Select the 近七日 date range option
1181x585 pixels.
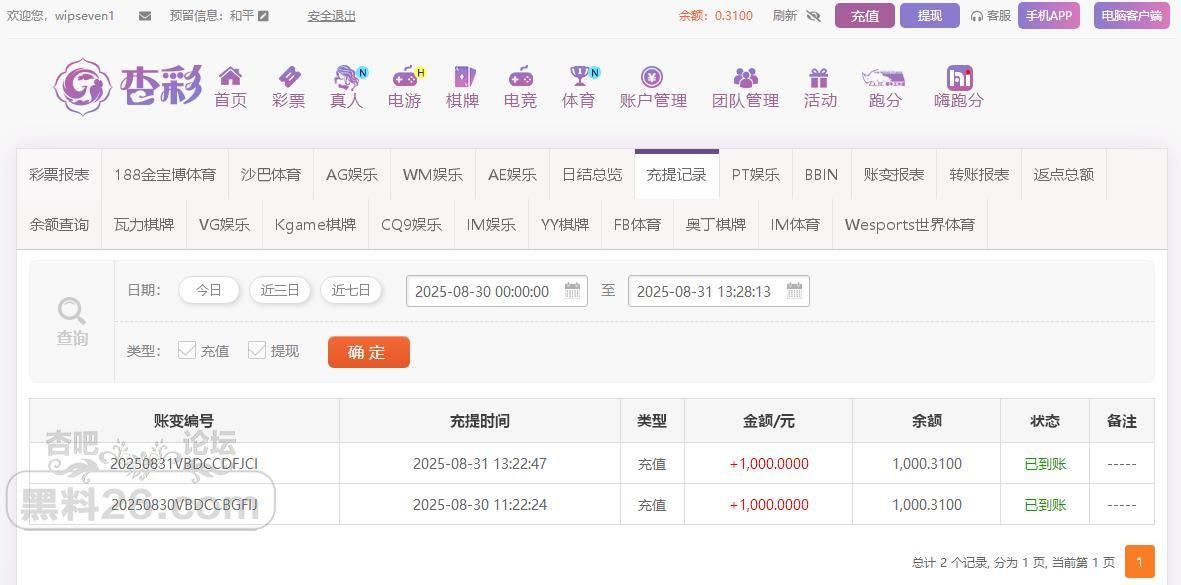tap(351, 290)
